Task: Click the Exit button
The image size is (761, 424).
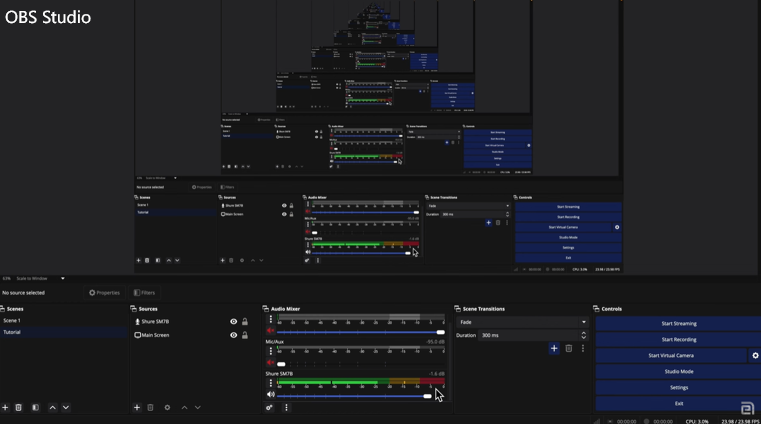Action: [678, 404]
